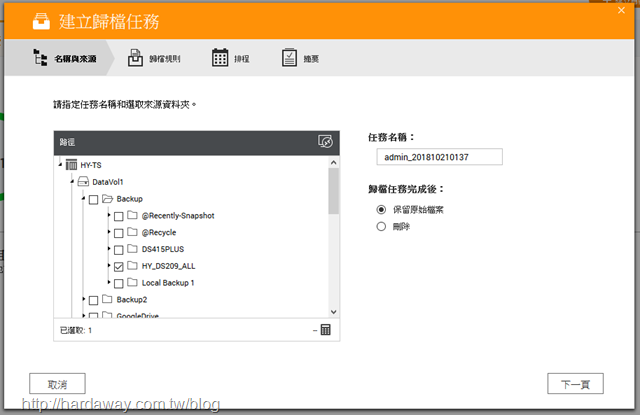
Task: Collapse the Backup folder node
Action: click(84, 198)
